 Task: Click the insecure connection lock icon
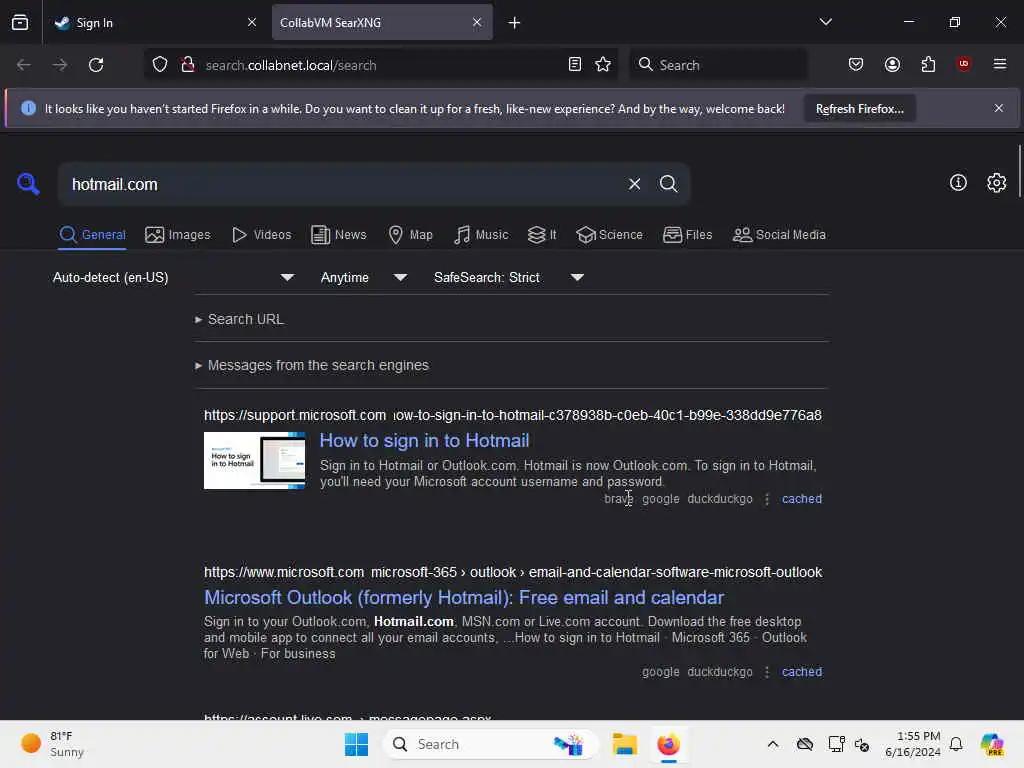[x=188, y=65]
